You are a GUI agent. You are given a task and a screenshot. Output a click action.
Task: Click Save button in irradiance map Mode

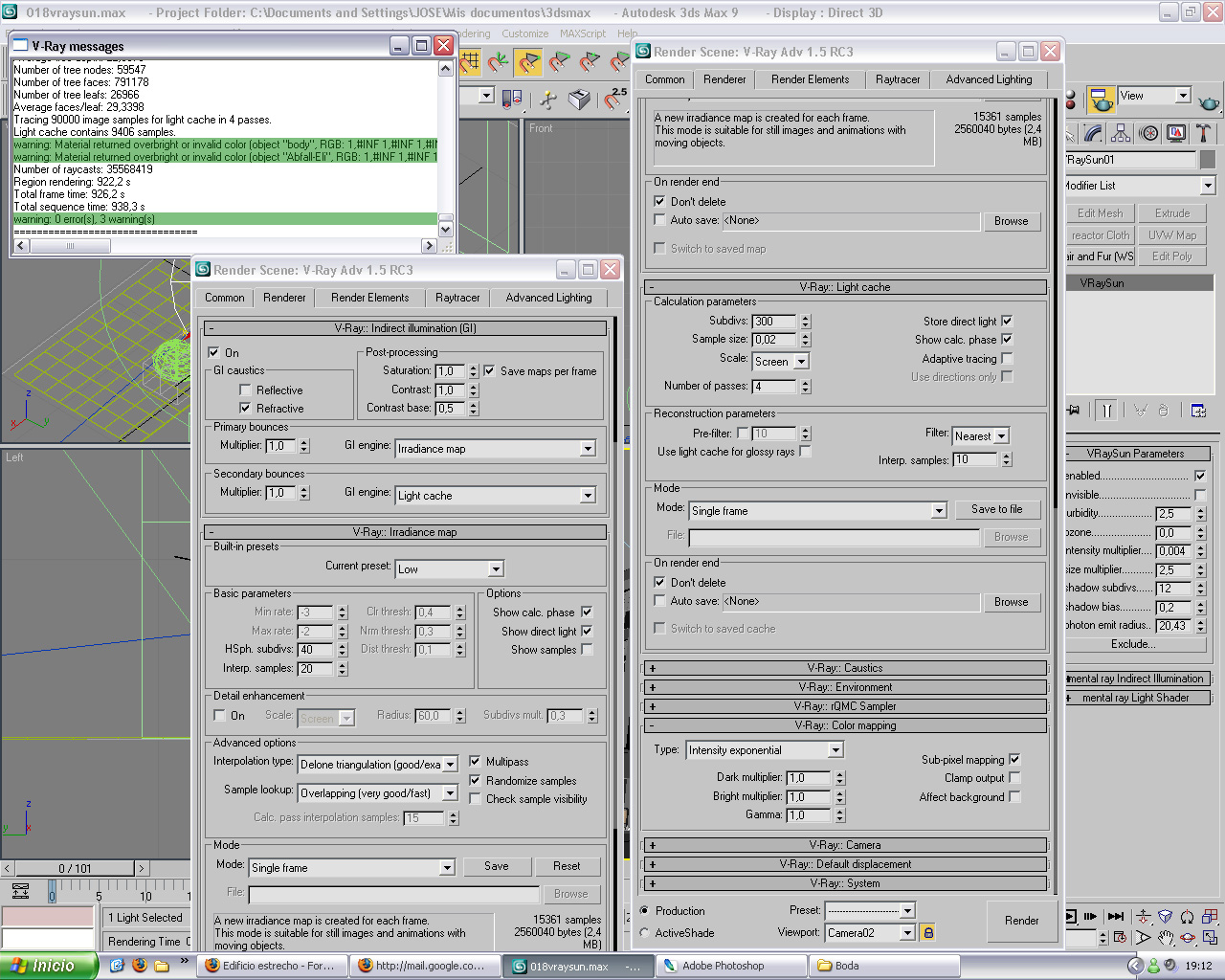[x=496, y=866]
